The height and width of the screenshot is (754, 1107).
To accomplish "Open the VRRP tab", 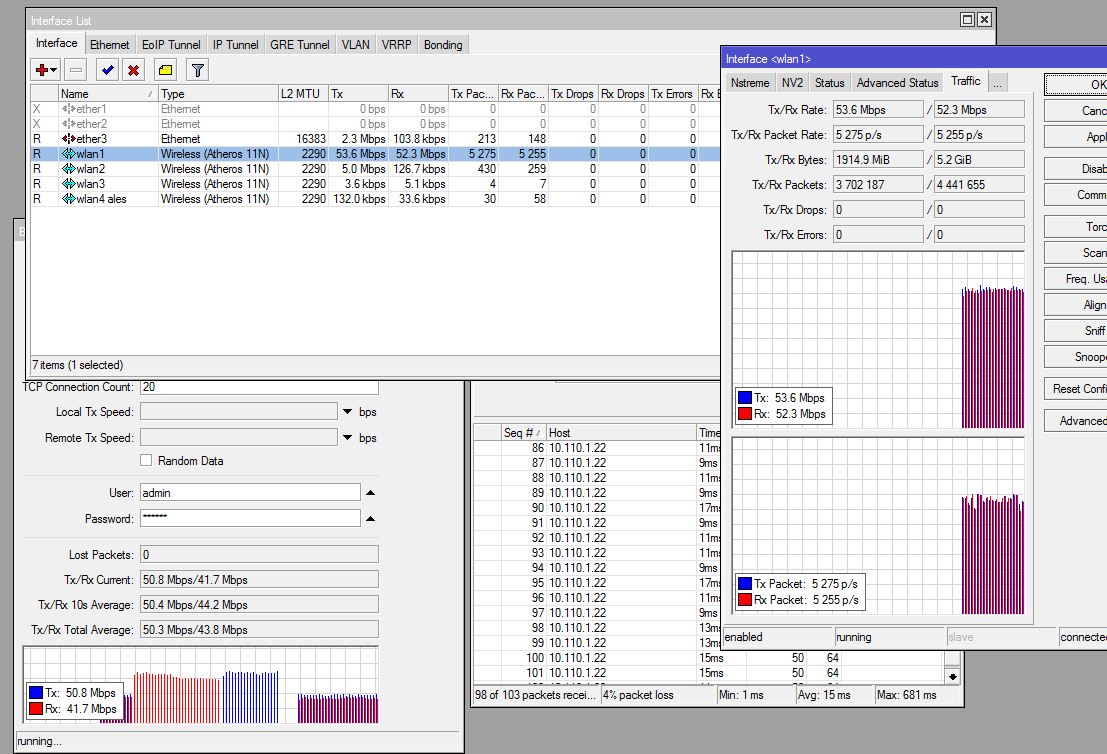I will coord(397,44).
